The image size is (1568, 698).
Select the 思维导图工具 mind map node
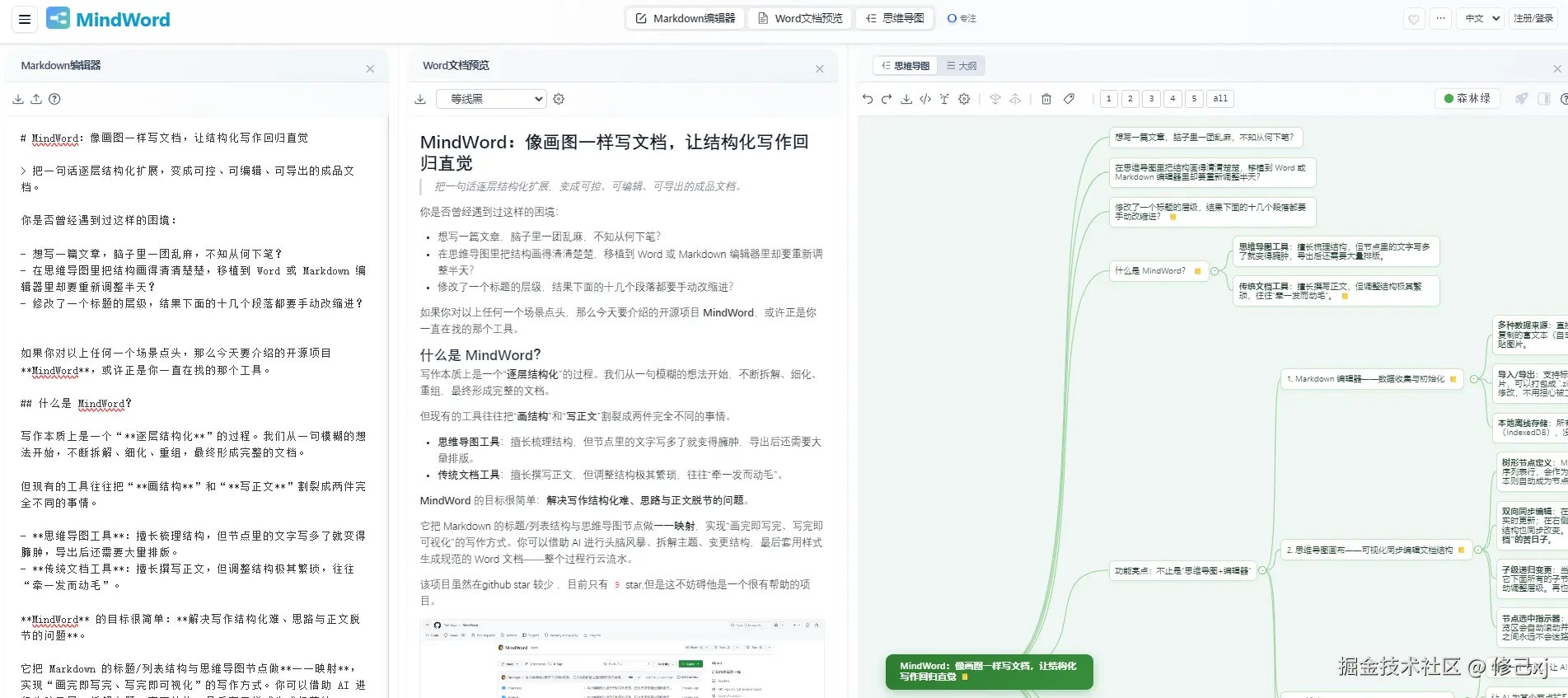pyautogui.click(x=1336, y=251)
